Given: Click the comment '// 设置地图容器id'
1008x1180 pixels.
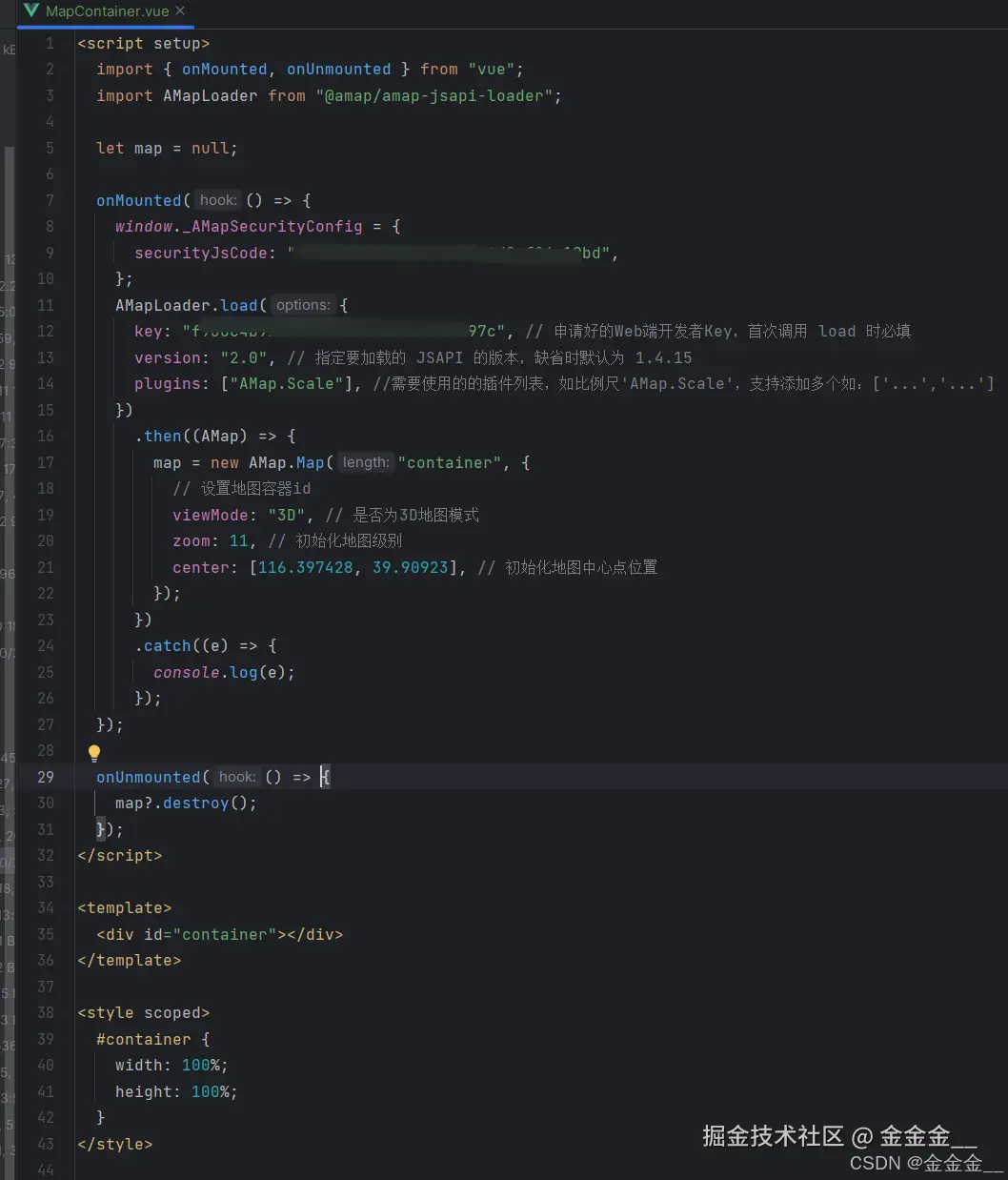Looking at the screenshot, I should pos(242,488).
